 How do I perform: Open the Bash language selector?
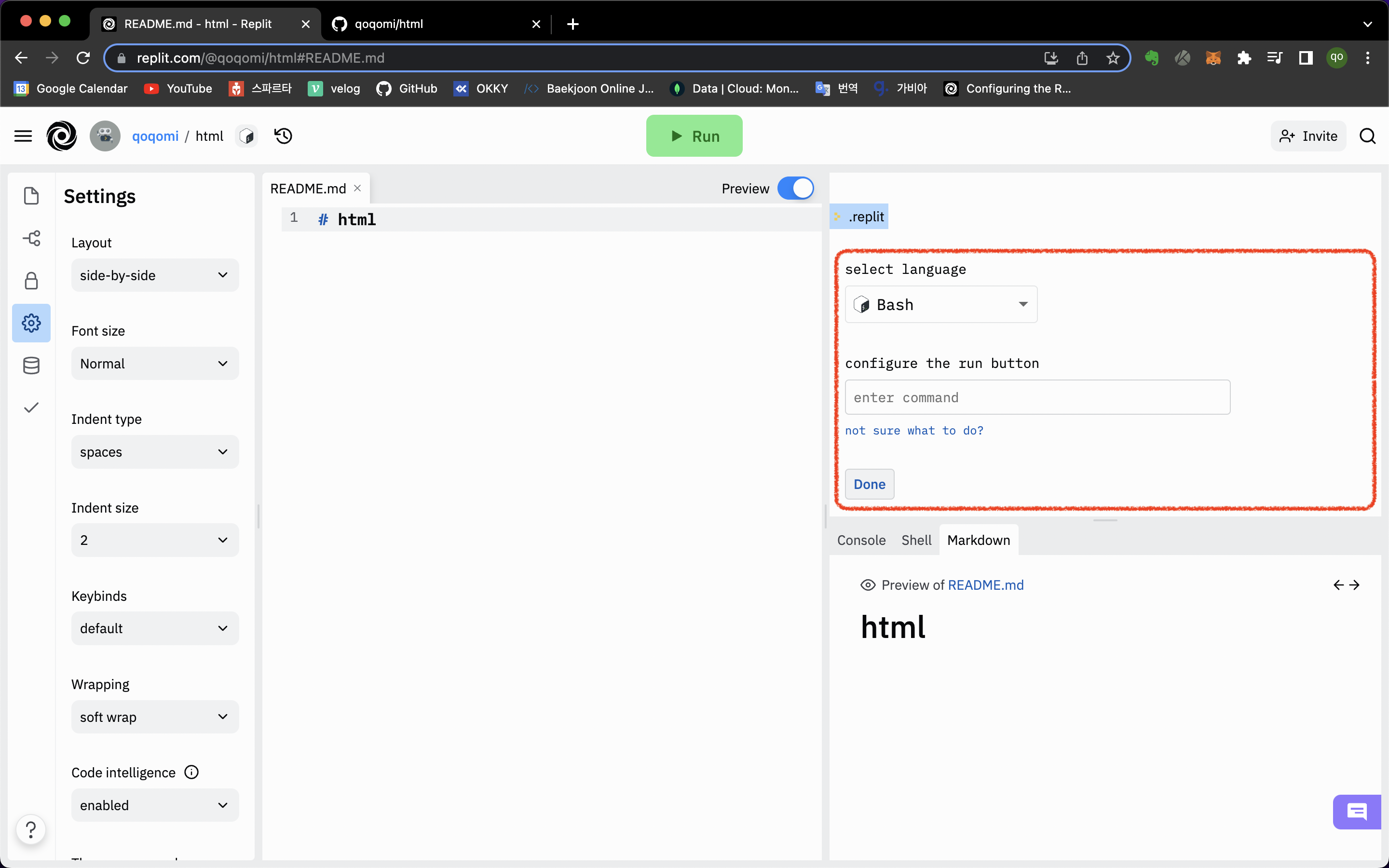pyautogui.click(x=941, y=304)
